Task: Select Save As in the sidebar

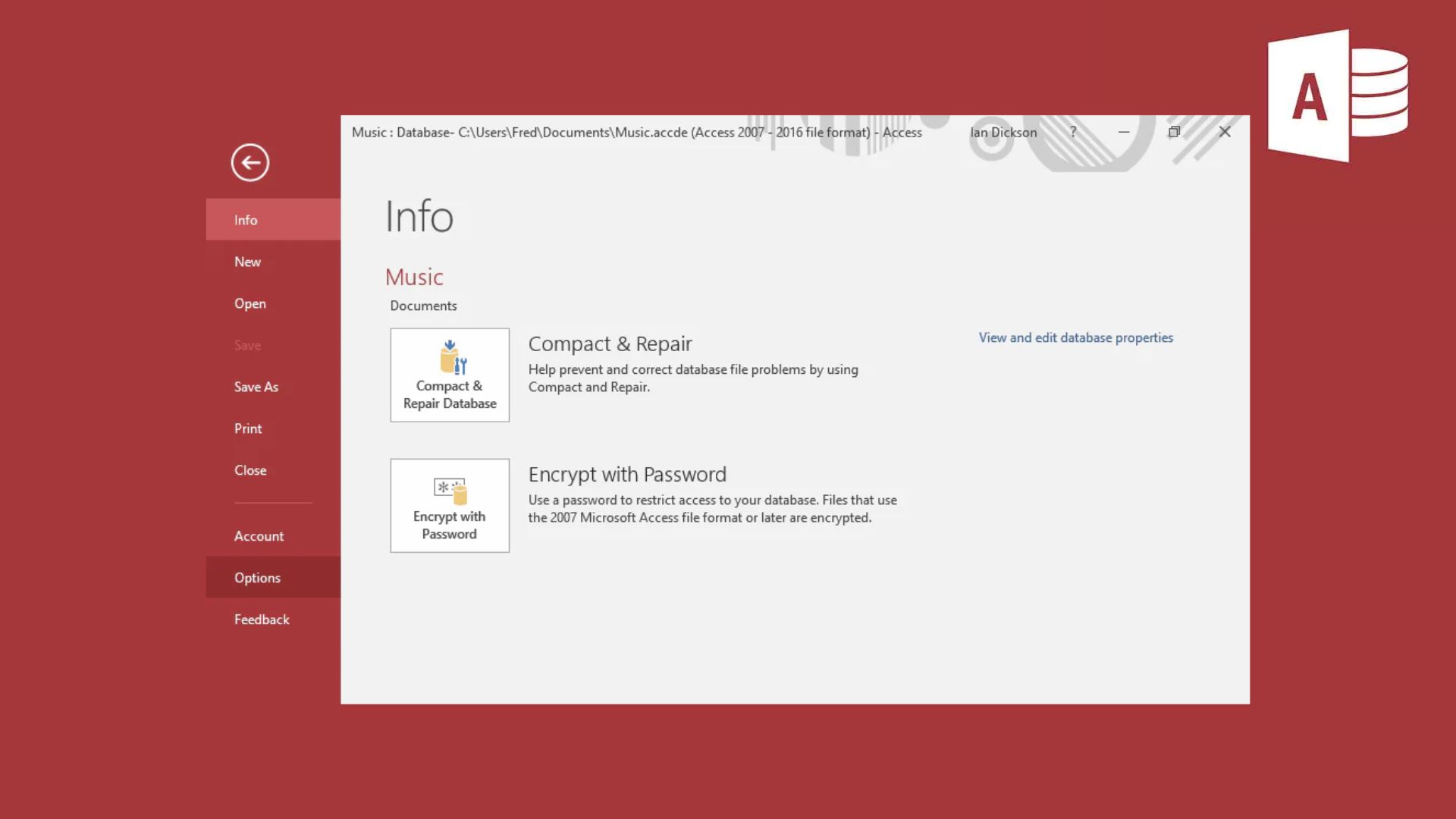Action: (273, 387)
